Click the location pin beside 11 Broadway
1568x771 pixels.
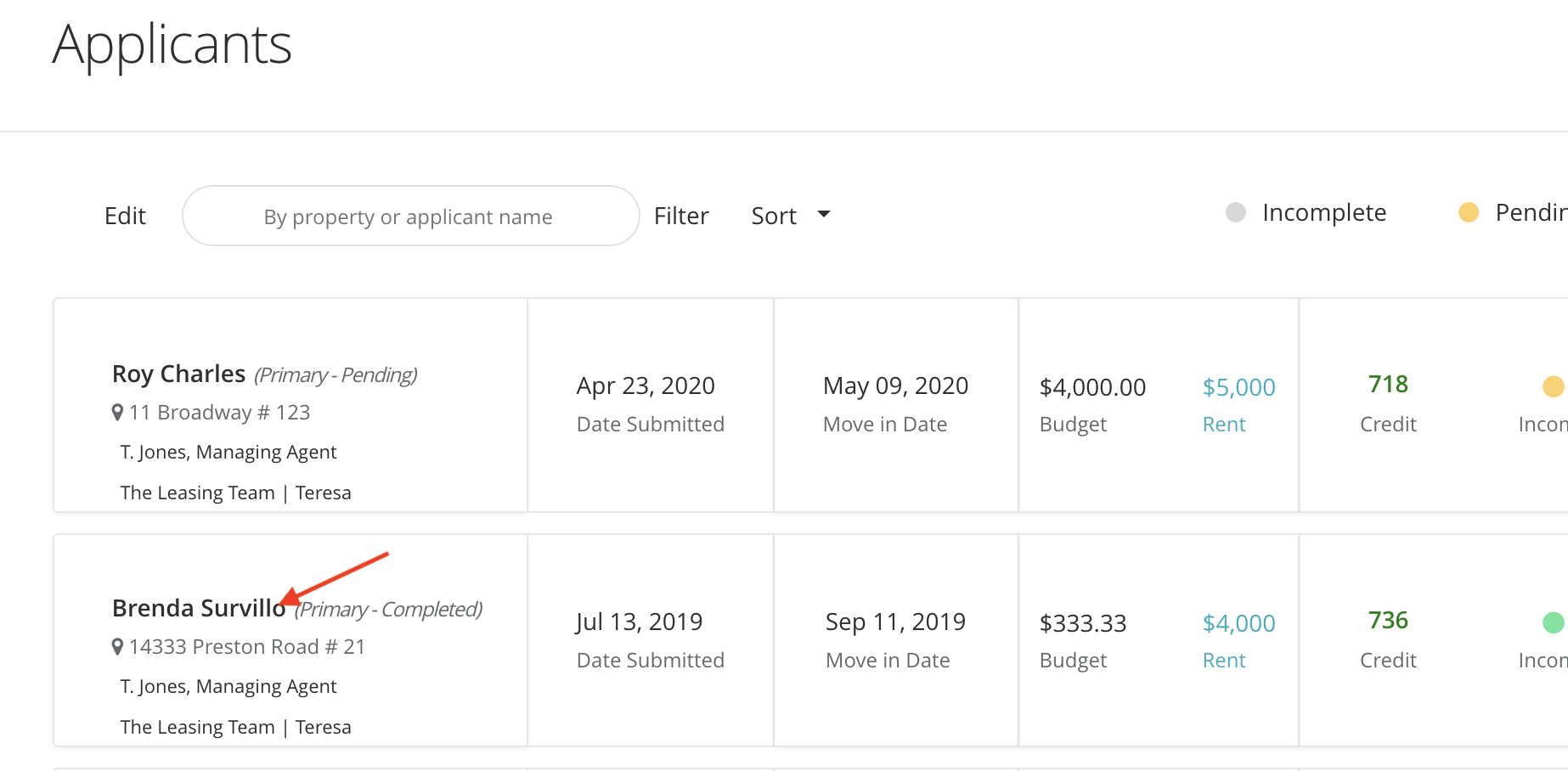[x=117, y=413]
